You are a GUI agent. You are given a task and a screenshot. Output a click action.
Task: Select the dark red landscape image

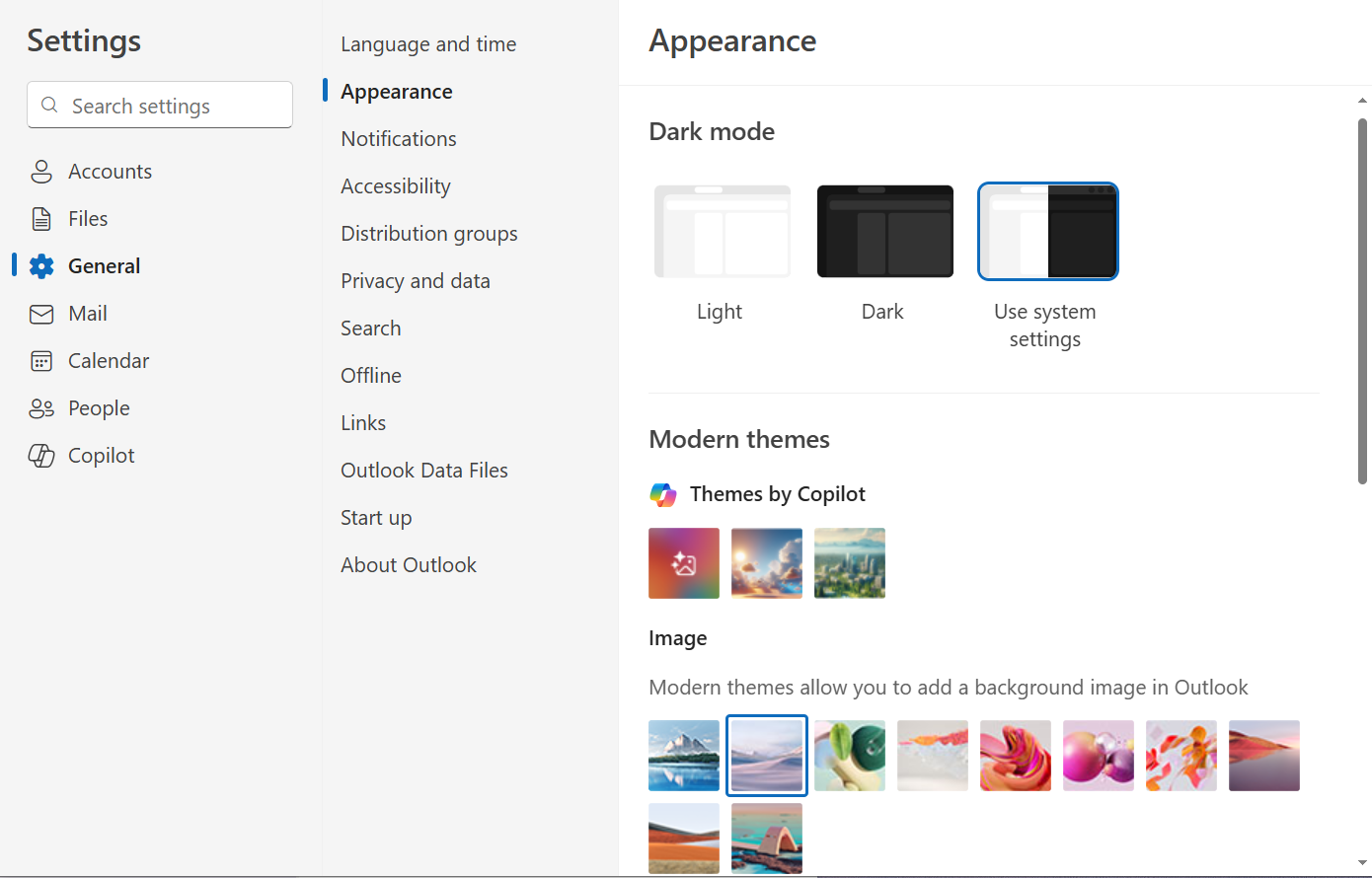[x=1264, y=756]
